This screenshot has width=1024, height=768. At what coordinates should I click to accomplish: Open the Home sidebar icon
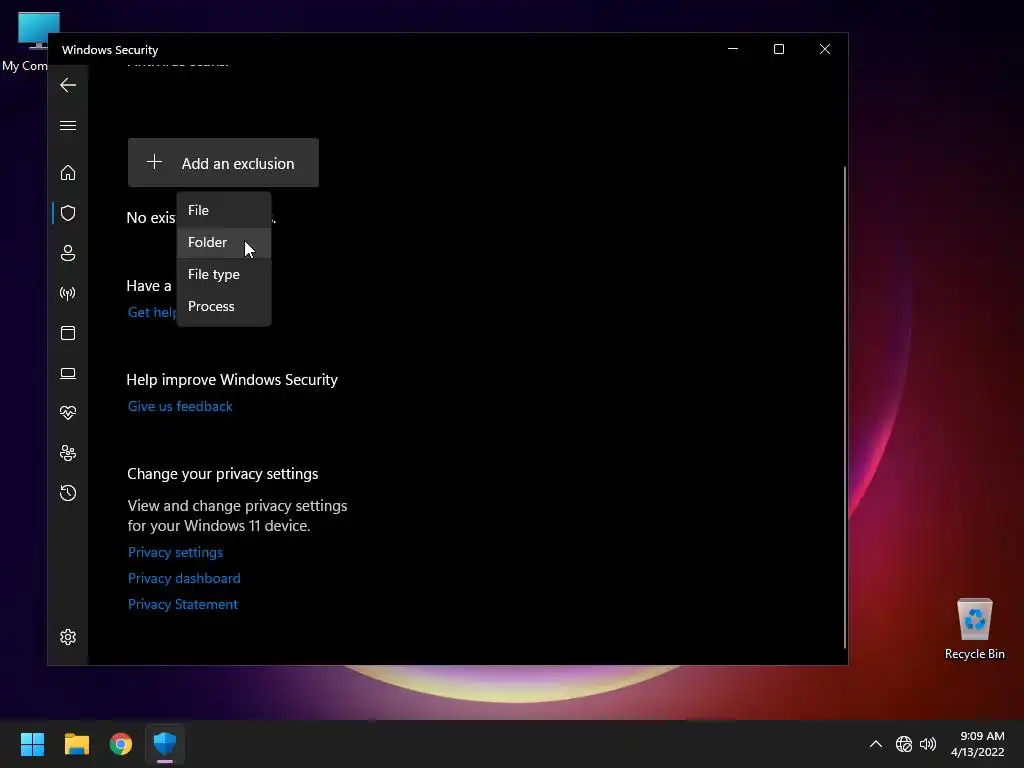[x=68, y=172]
